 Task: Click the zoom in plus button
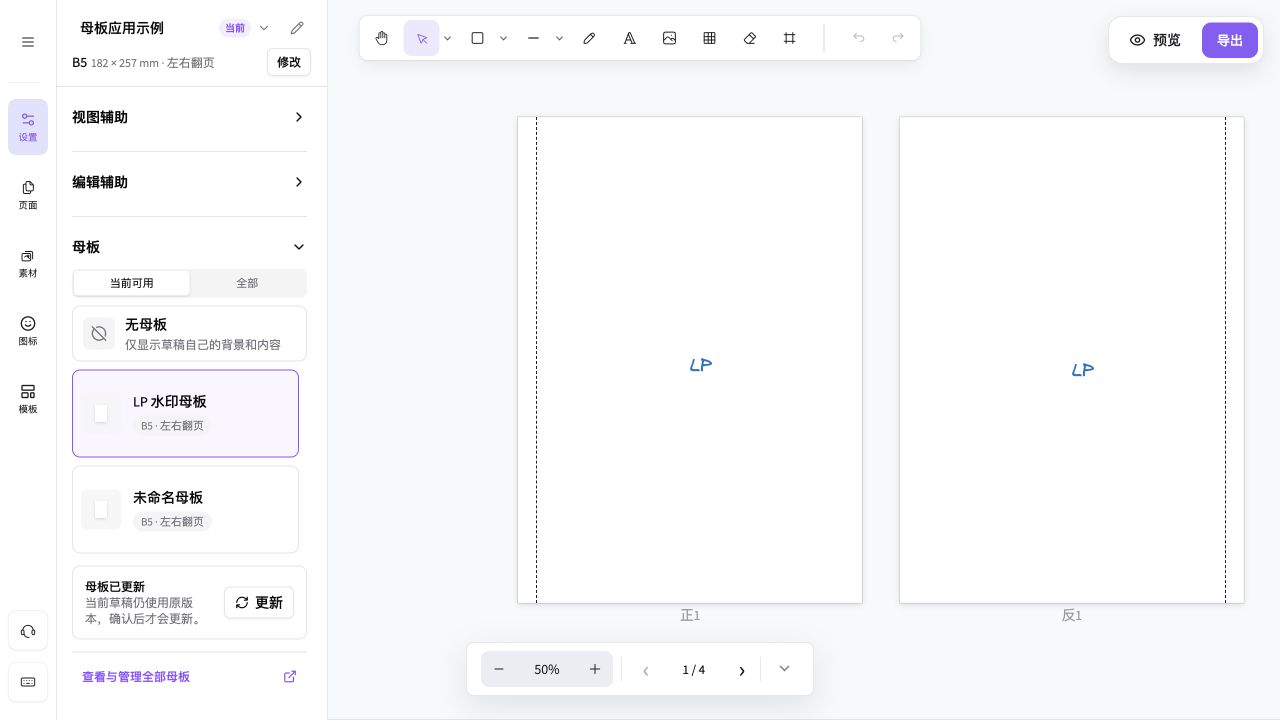click(595, 669)
